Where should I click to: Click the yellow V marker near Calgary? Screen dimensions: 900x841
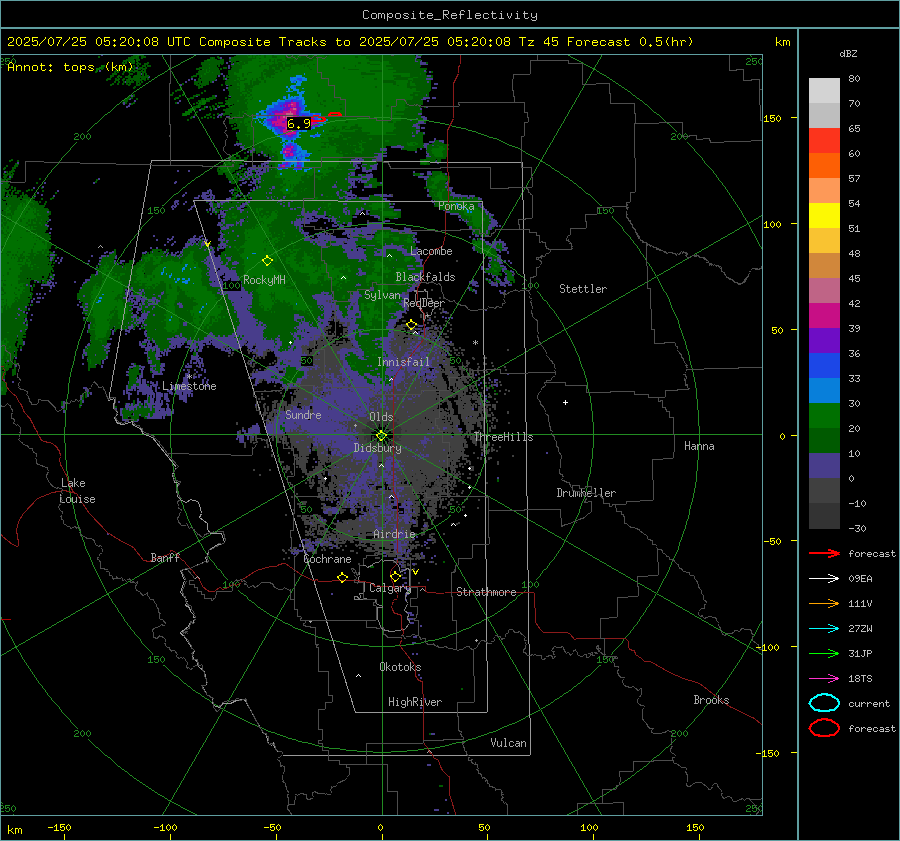[415, 572]
